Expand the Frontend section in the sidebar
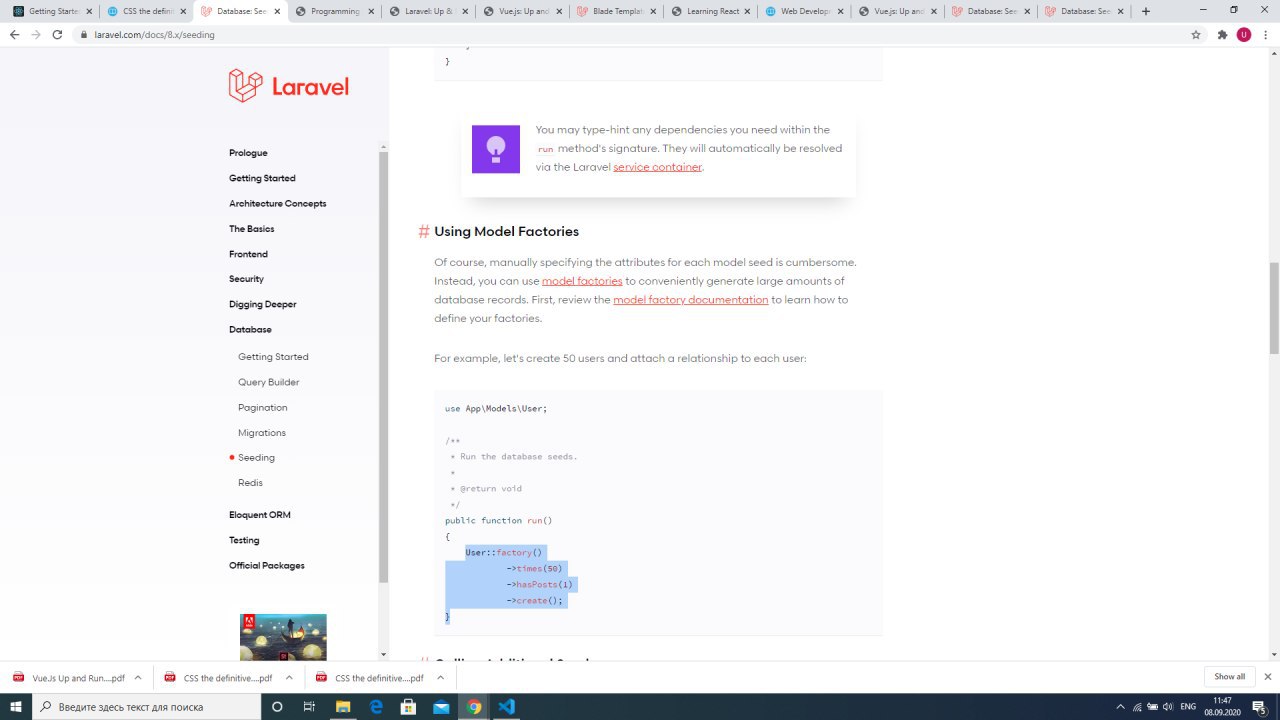 (248, 254)
